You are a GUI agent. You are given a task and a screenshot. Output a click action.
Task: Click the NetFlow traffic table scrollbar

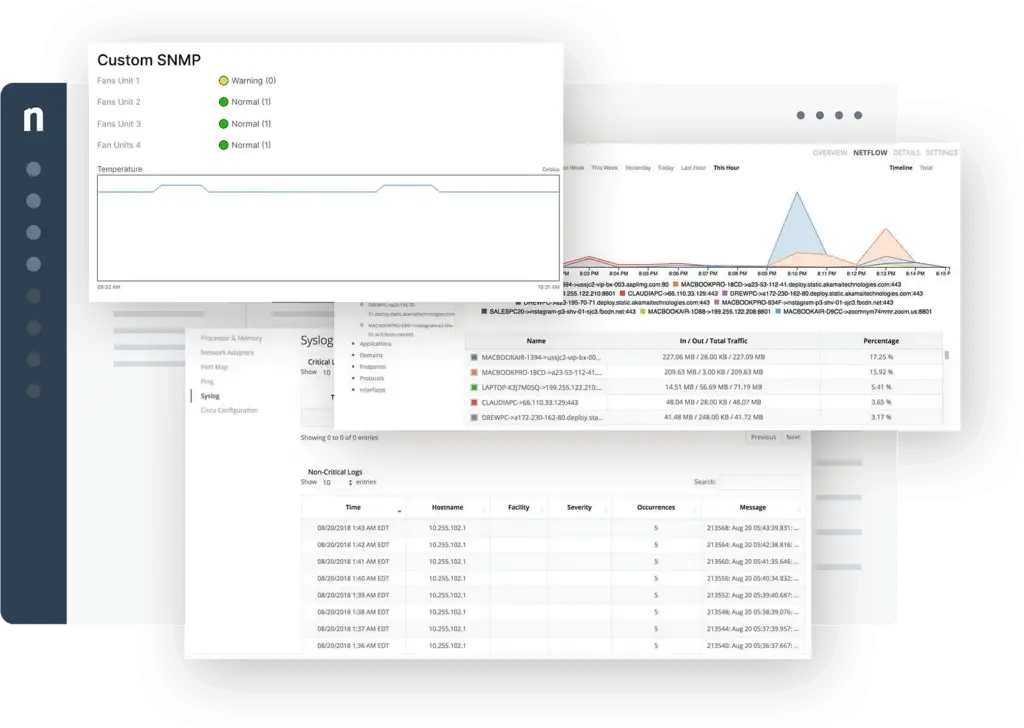pos(946,356)
